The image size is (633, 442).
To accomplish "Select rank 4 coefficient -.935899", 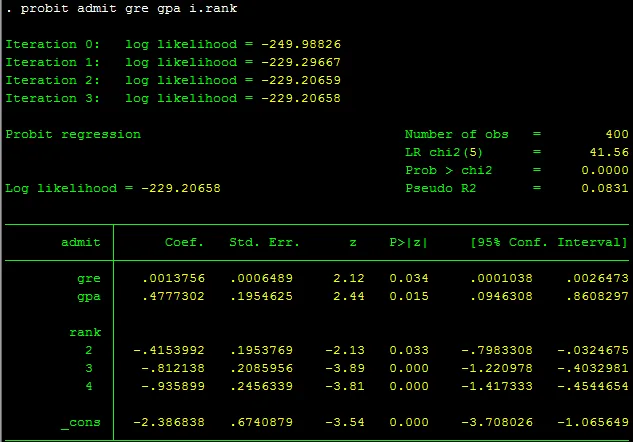I will [x=173, y=386].
